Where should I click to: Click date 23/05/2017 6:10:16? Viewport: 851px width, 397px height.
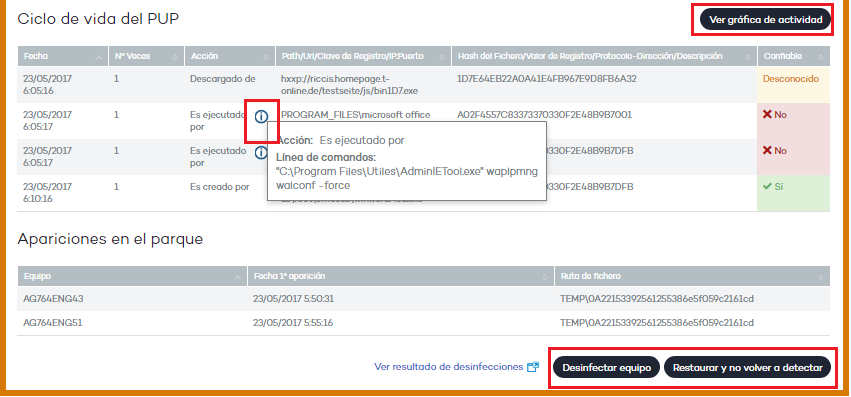coord(47,192)
